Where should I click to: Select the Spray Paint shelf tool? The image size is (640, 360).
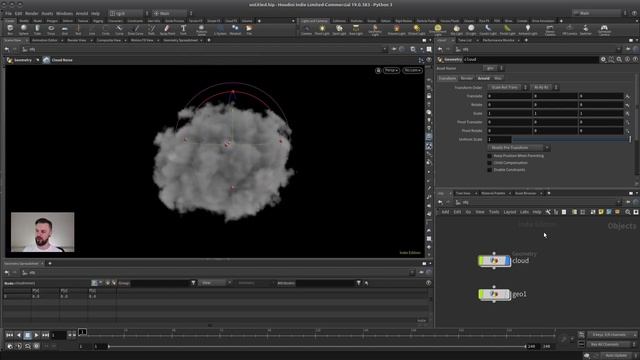(x=167, y=29)
